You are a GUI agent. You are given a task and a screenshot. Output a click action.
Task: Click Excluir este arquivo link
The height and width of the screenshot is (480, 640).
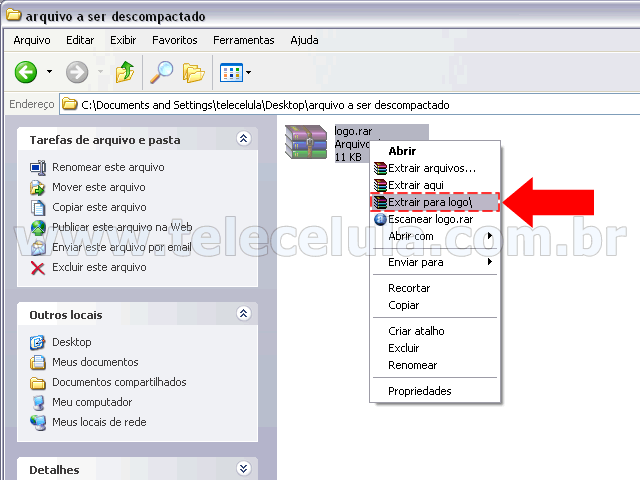99,267
